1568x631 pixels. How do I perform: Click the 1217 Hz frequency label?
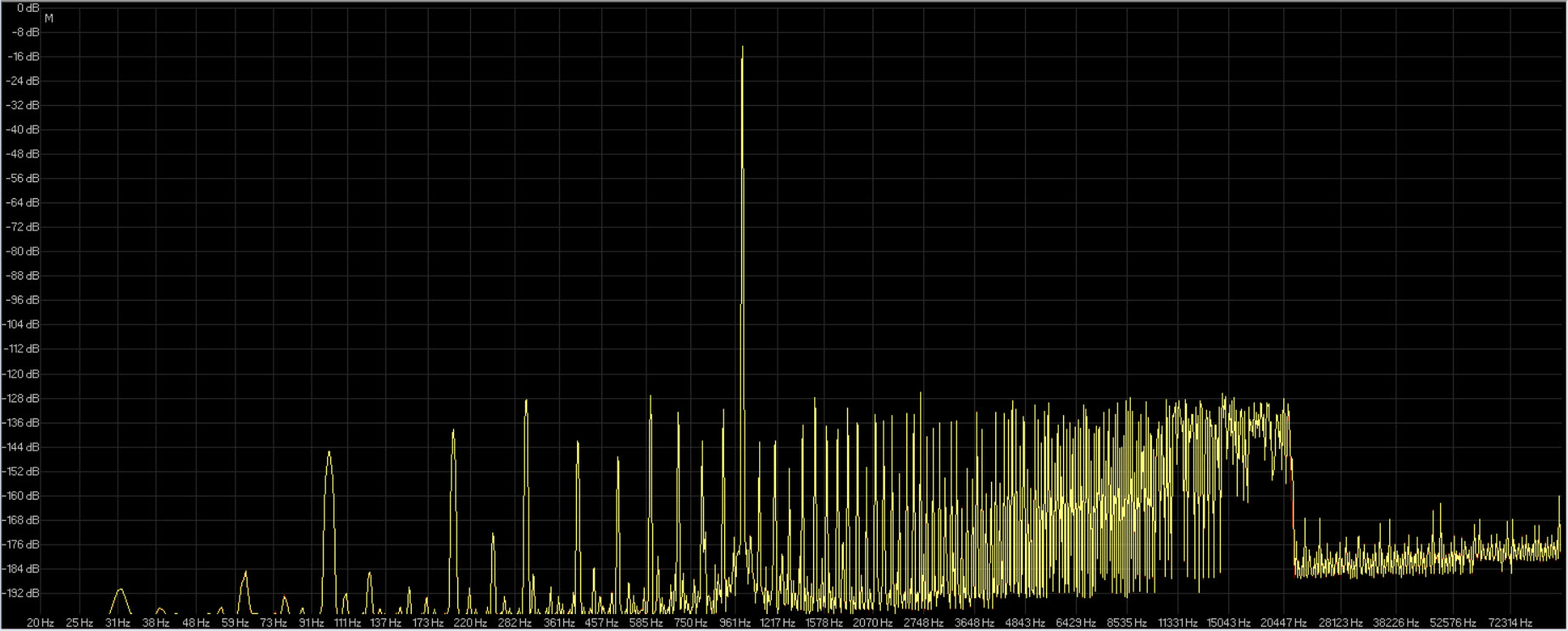778,623
